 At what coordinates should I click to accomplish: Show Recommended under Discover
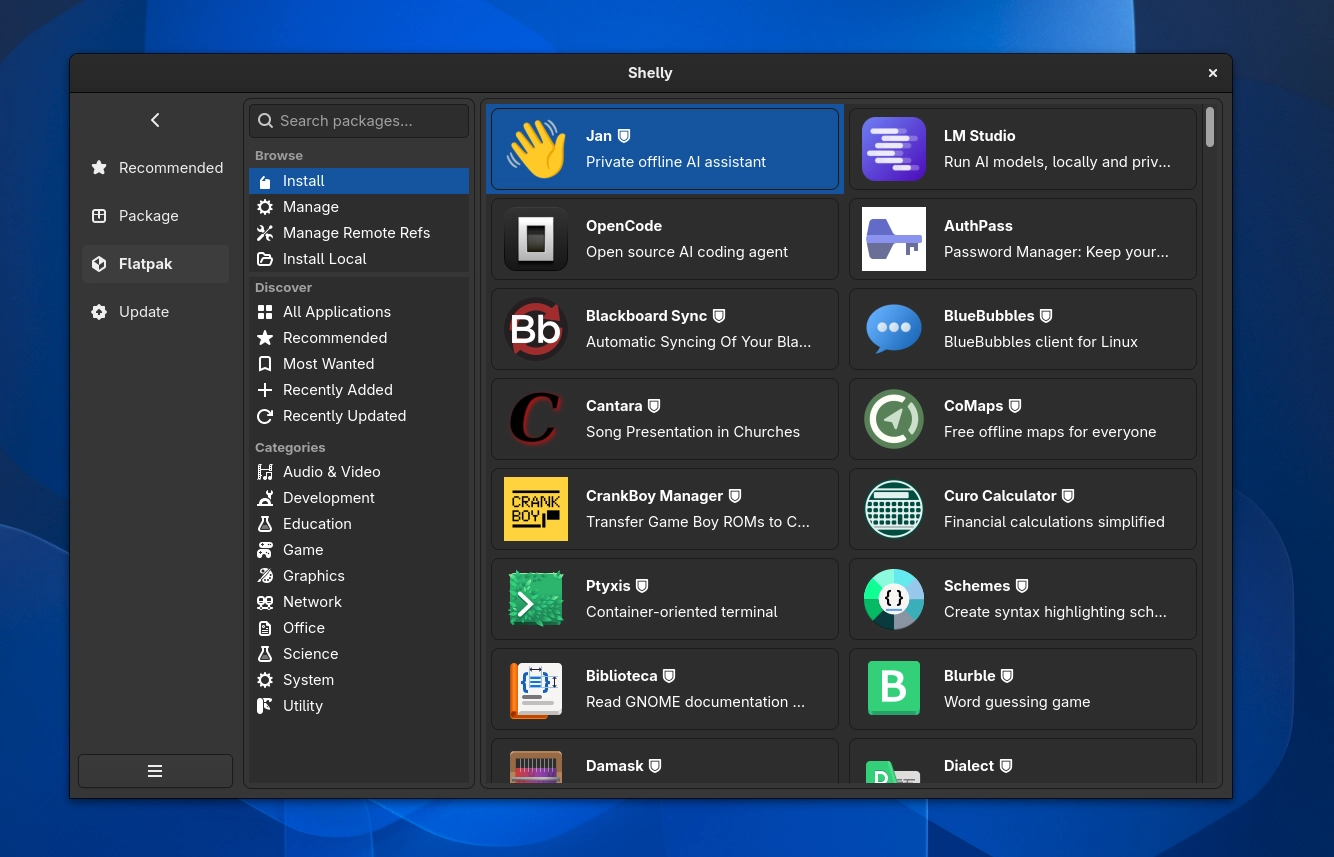[359, 338]
